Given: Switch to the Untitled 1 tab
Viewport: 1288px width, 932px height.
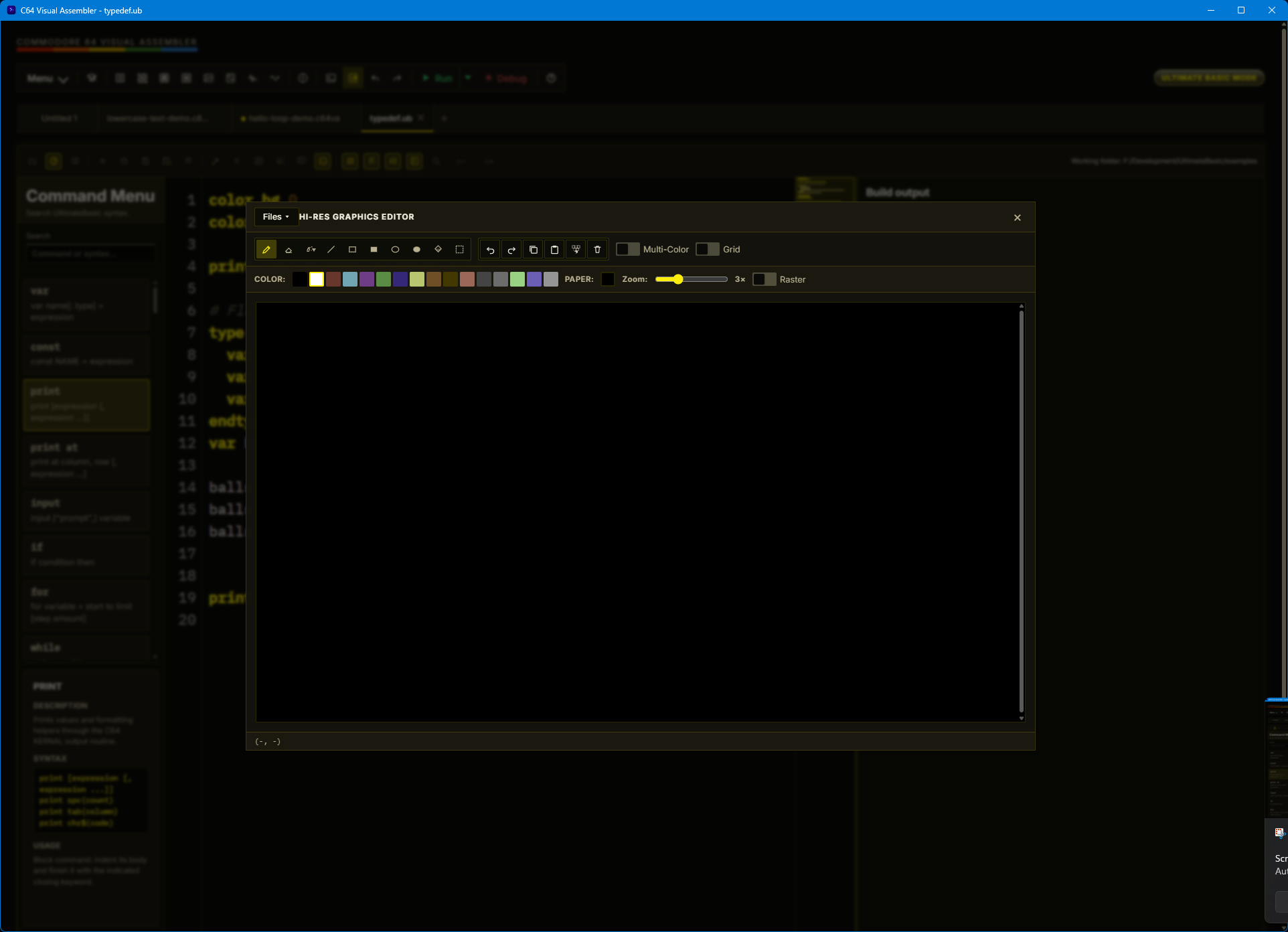Looking at the screenshot, I should [59, 119].
